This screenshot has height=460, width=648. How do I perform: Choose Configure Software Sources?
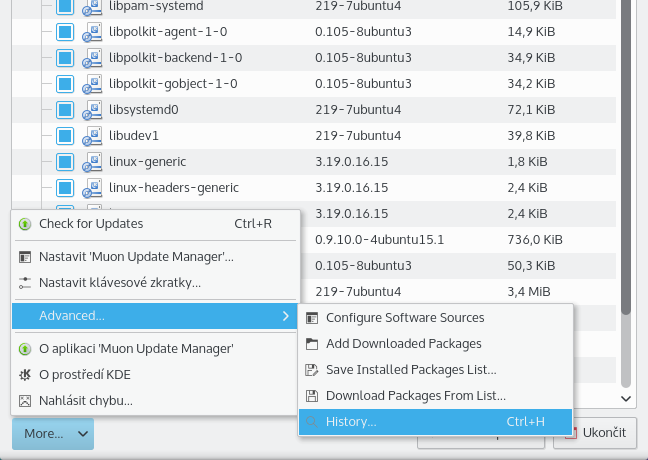point(436,318)
